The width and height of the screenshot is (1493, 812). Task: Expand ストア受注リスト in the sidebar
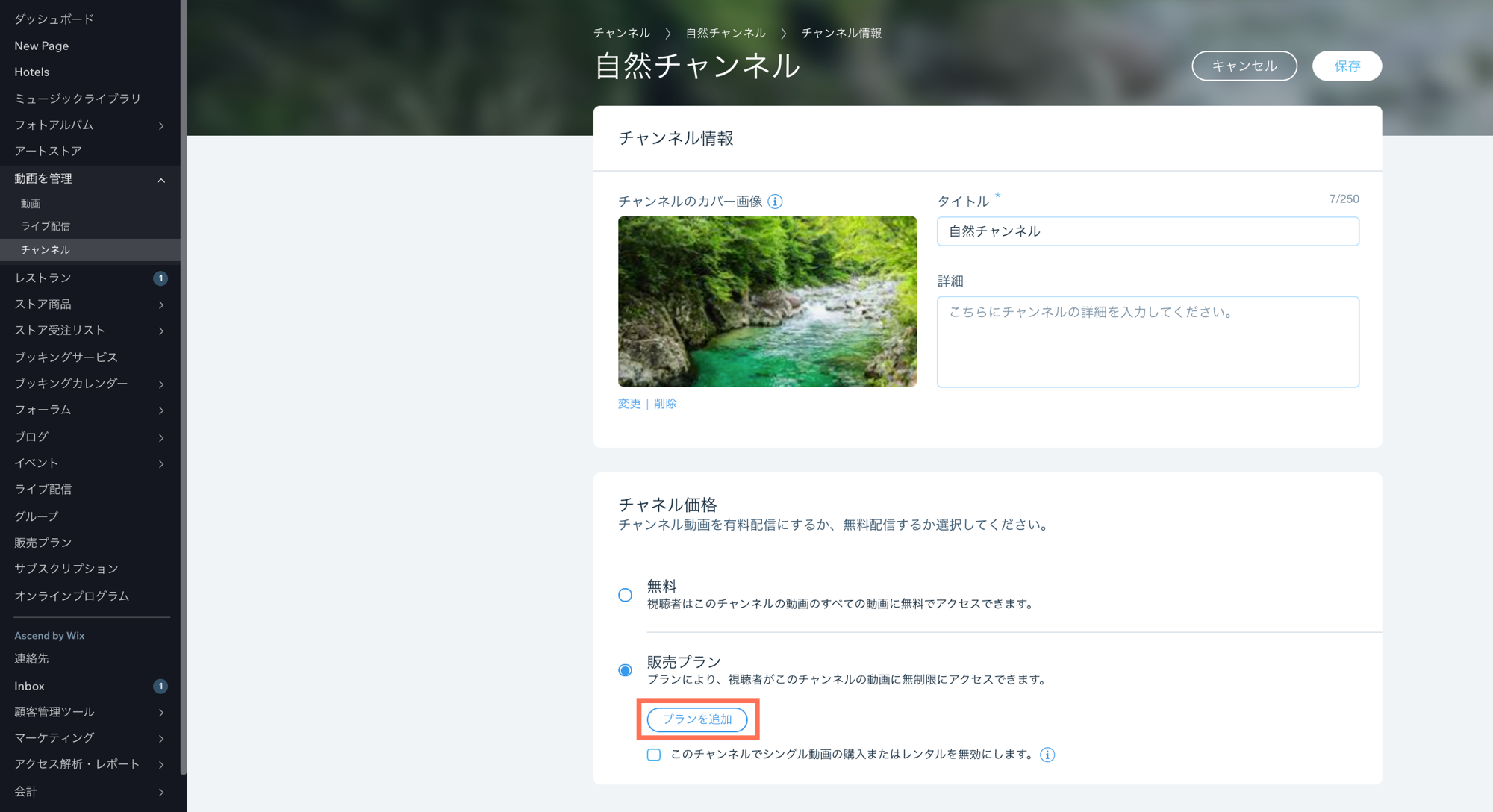(x=161, y=331)
